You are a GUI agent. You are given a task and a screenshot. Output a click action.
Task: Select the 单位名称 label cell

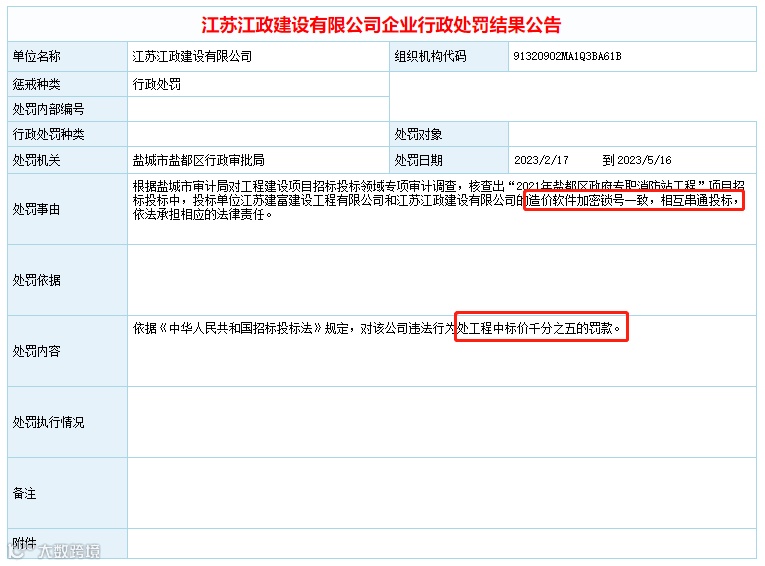[67, 57]
